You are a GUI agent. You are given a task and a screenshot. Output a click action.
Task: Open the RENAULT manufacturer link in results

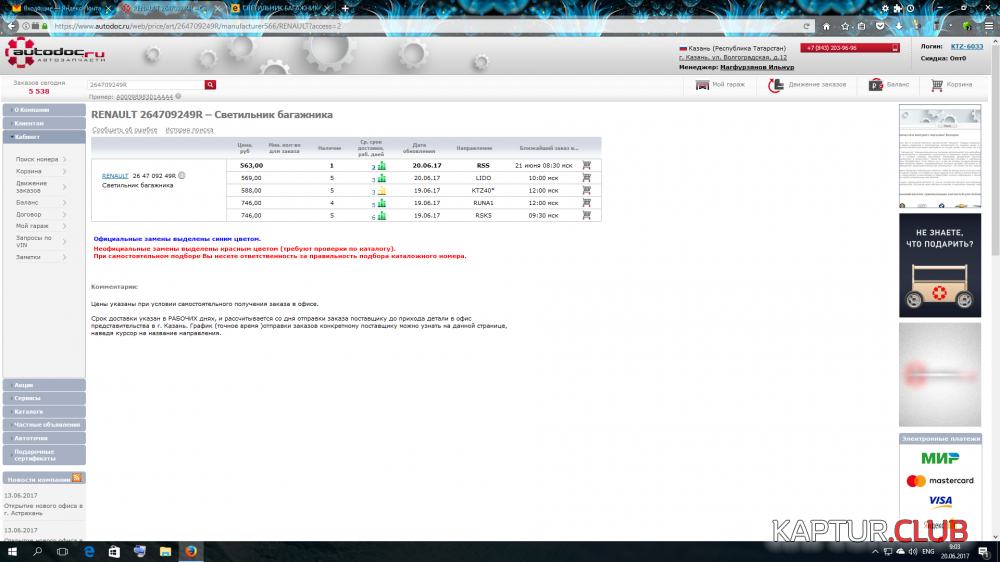[115, 175]
